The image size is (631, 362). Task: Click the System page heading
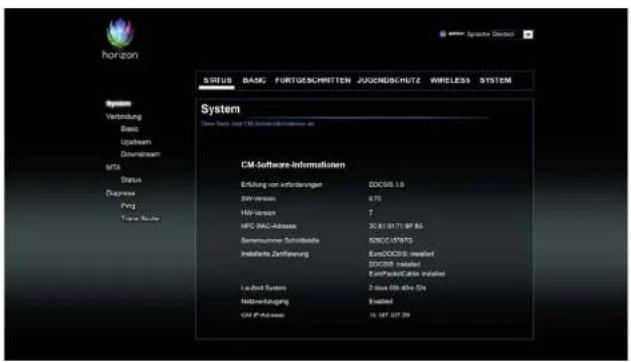point(220,109)
